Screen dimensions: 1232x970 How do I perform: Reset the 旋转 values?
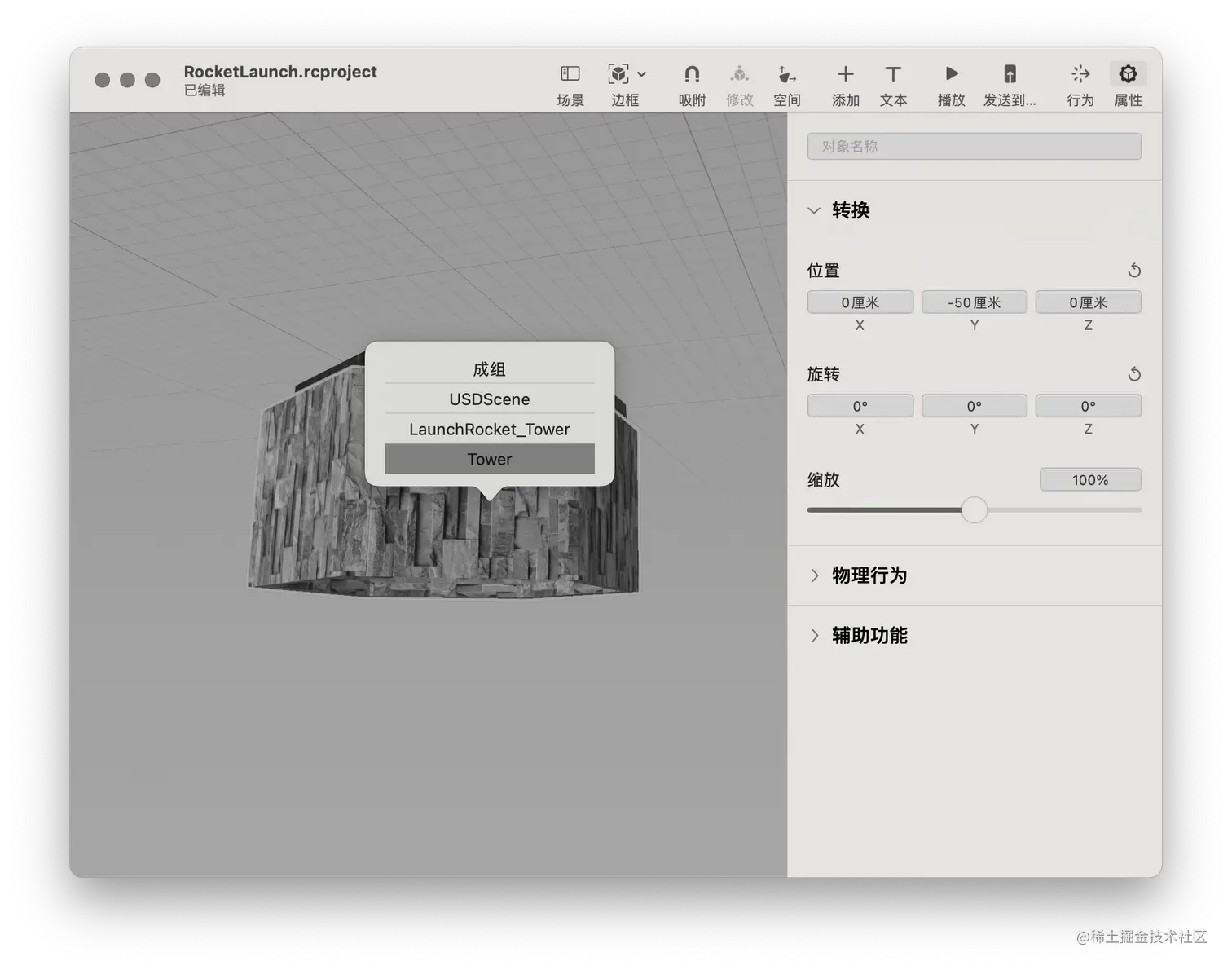1133,374
